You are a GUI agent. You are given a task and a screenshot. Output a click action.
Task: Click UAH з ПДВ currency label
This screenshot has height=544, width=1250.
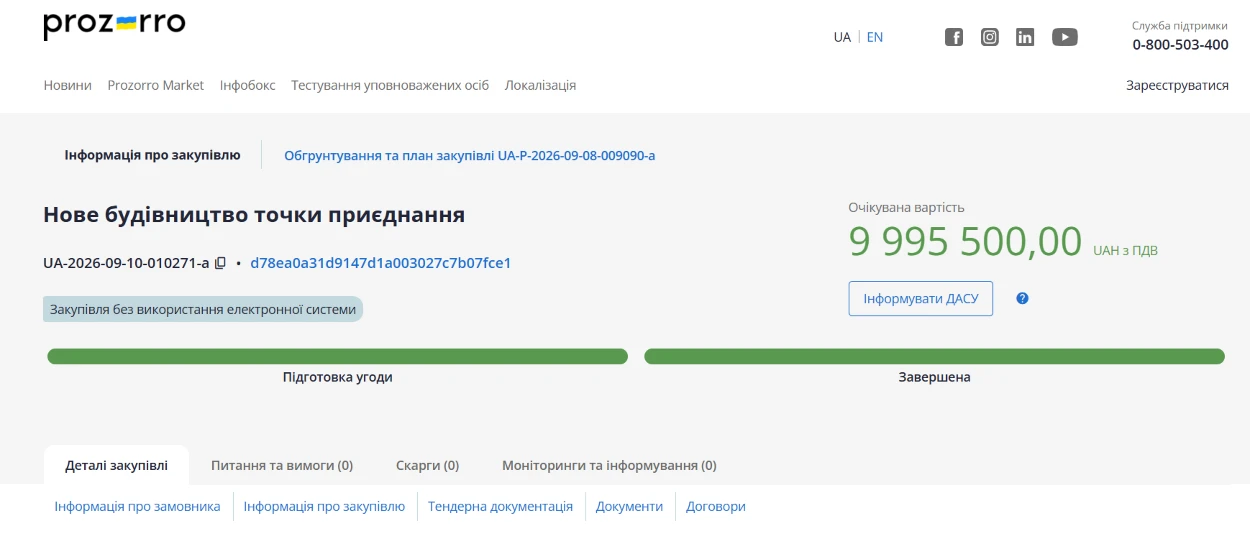coord(1125,250)
